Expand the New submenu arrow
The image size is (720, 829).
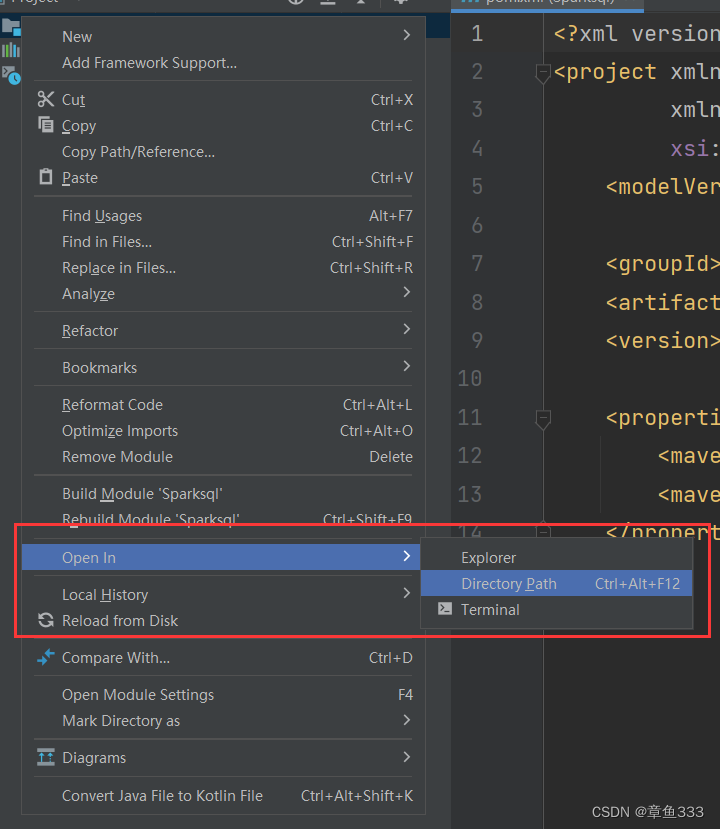click(407, 35)
